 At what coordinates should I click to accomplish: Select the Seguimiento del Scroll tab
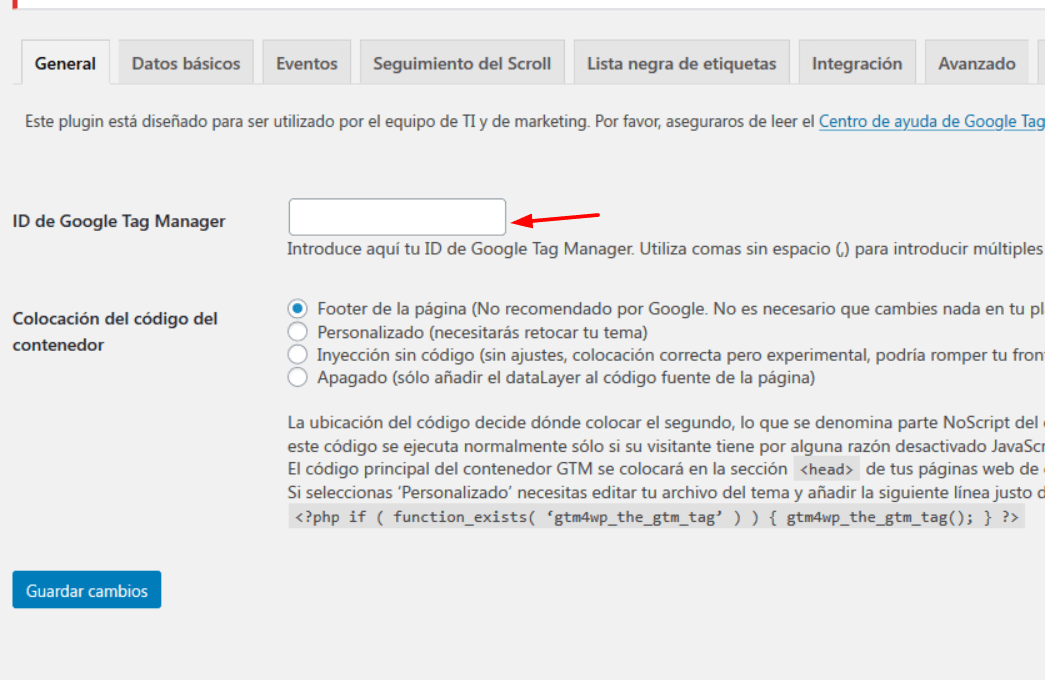click(462, 63)
